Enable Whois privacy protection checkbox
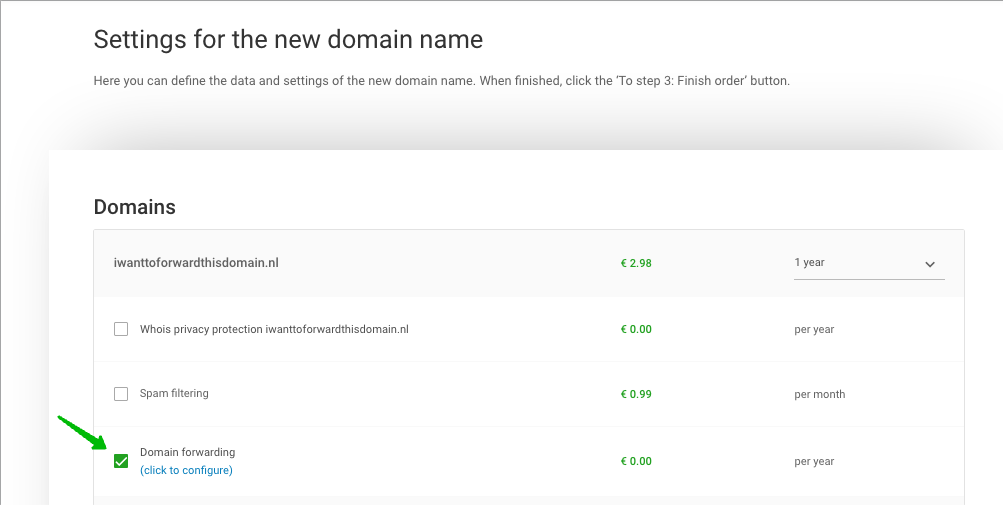The image size is (1003, 505). [x=121, y=329]
